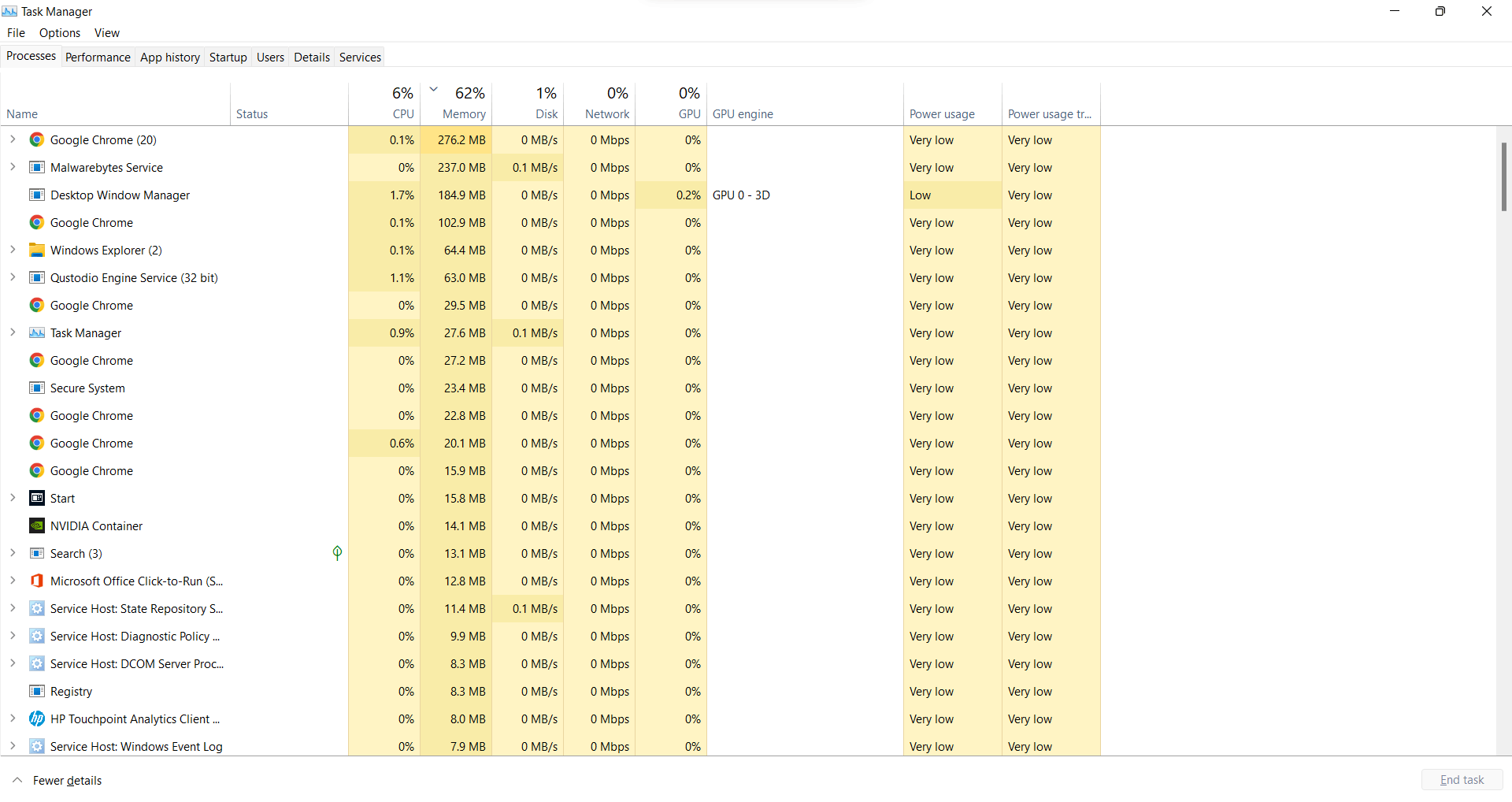Screen dimensions: 1512x802
Task: Click the HP Touchpoint Analytics icon
Action: (37, 719)
